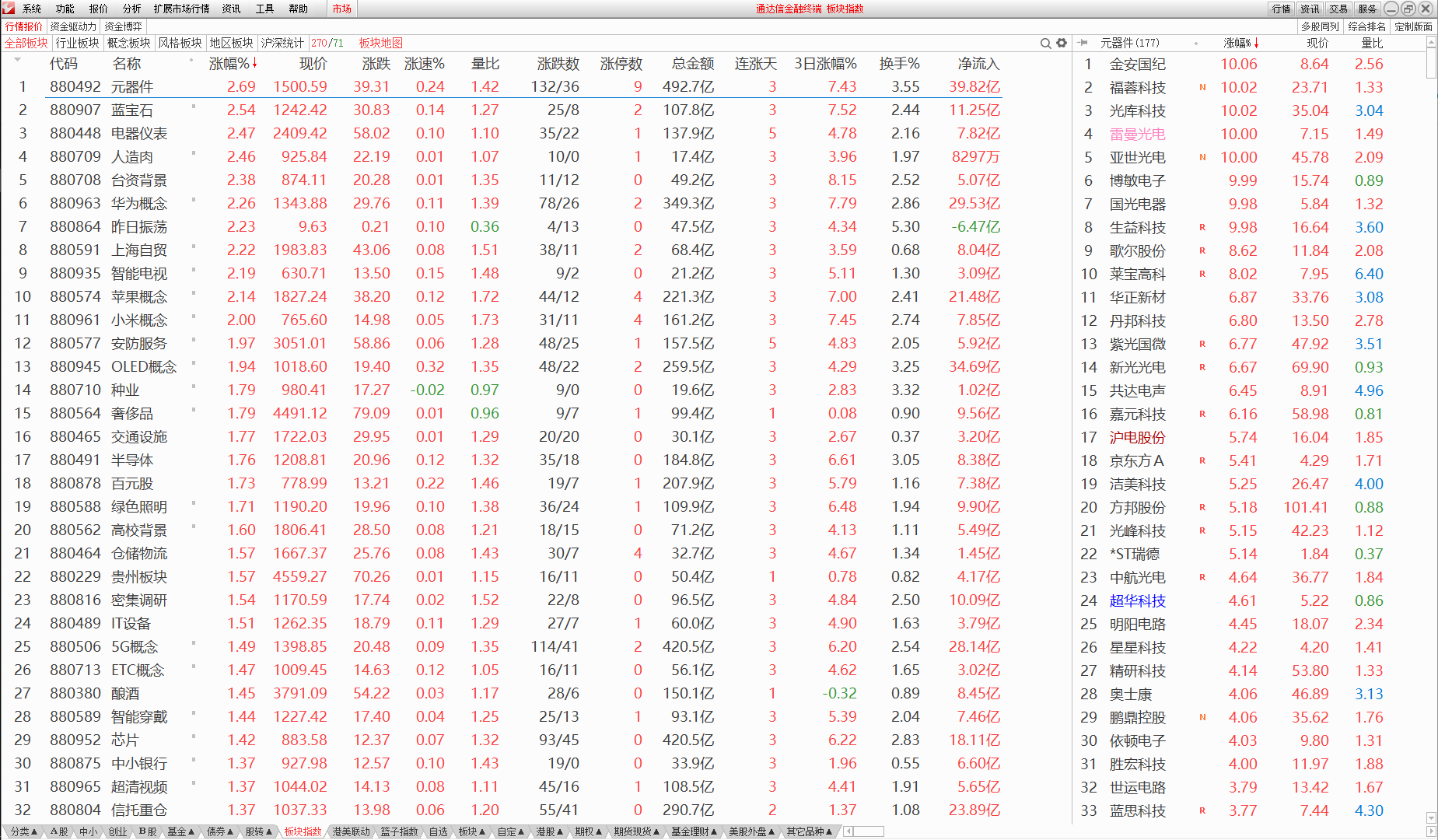
Task: Open the 工具 menu
Action: [x=265, y=9]
